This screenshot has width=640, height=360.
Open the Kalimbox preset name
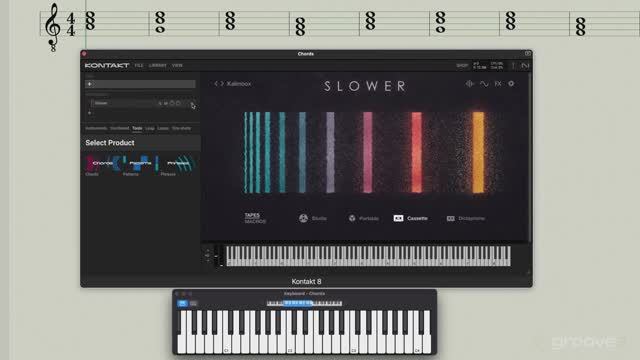tap(239, 84)
